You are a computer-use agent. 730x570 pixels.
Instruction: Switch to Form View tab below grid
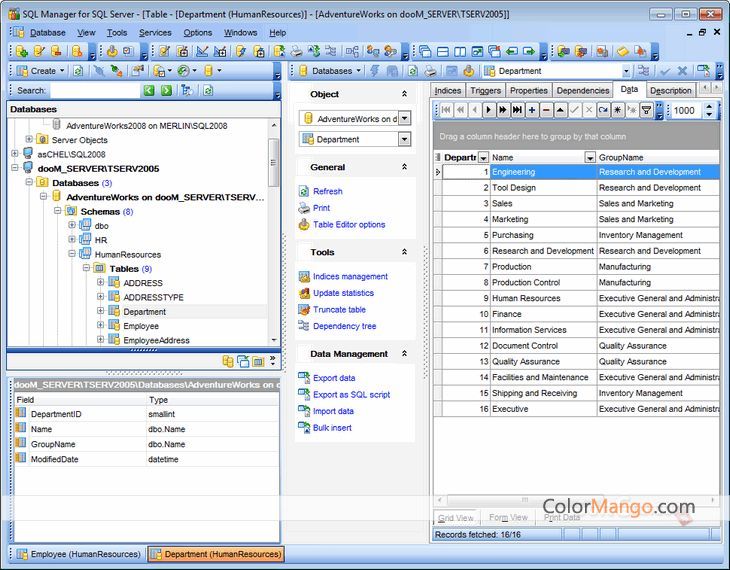tap(508, 517)
